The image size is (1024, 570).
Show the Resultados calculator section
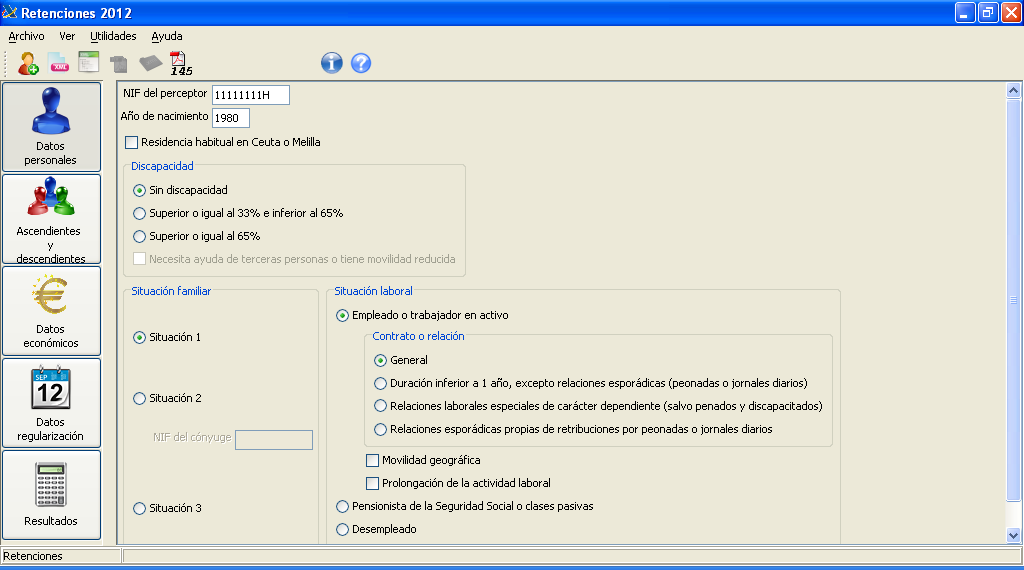point(51,495)
